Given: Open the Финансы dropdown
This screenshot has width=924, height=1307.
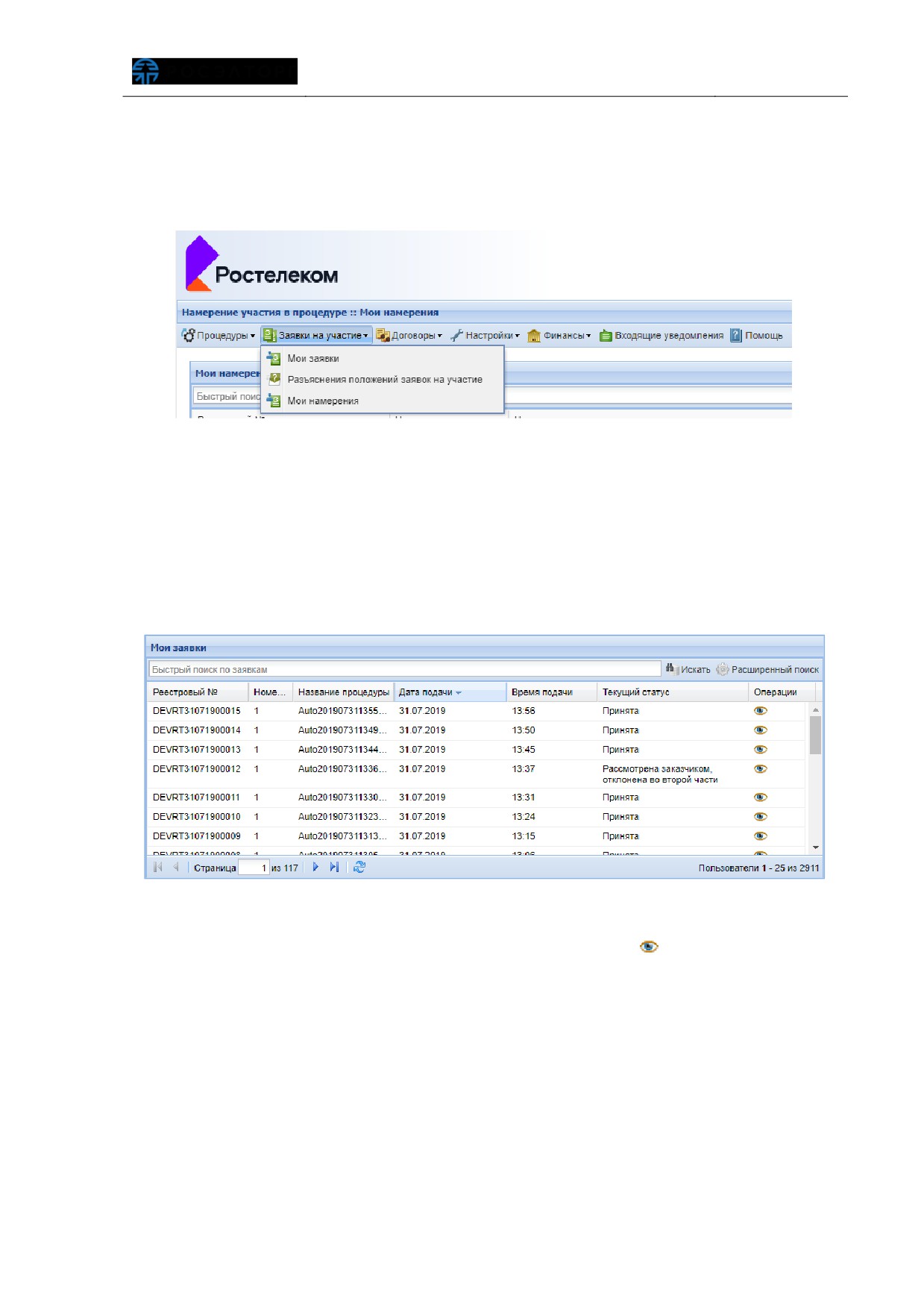Looking at the screenshot, I should coord(559,336).
